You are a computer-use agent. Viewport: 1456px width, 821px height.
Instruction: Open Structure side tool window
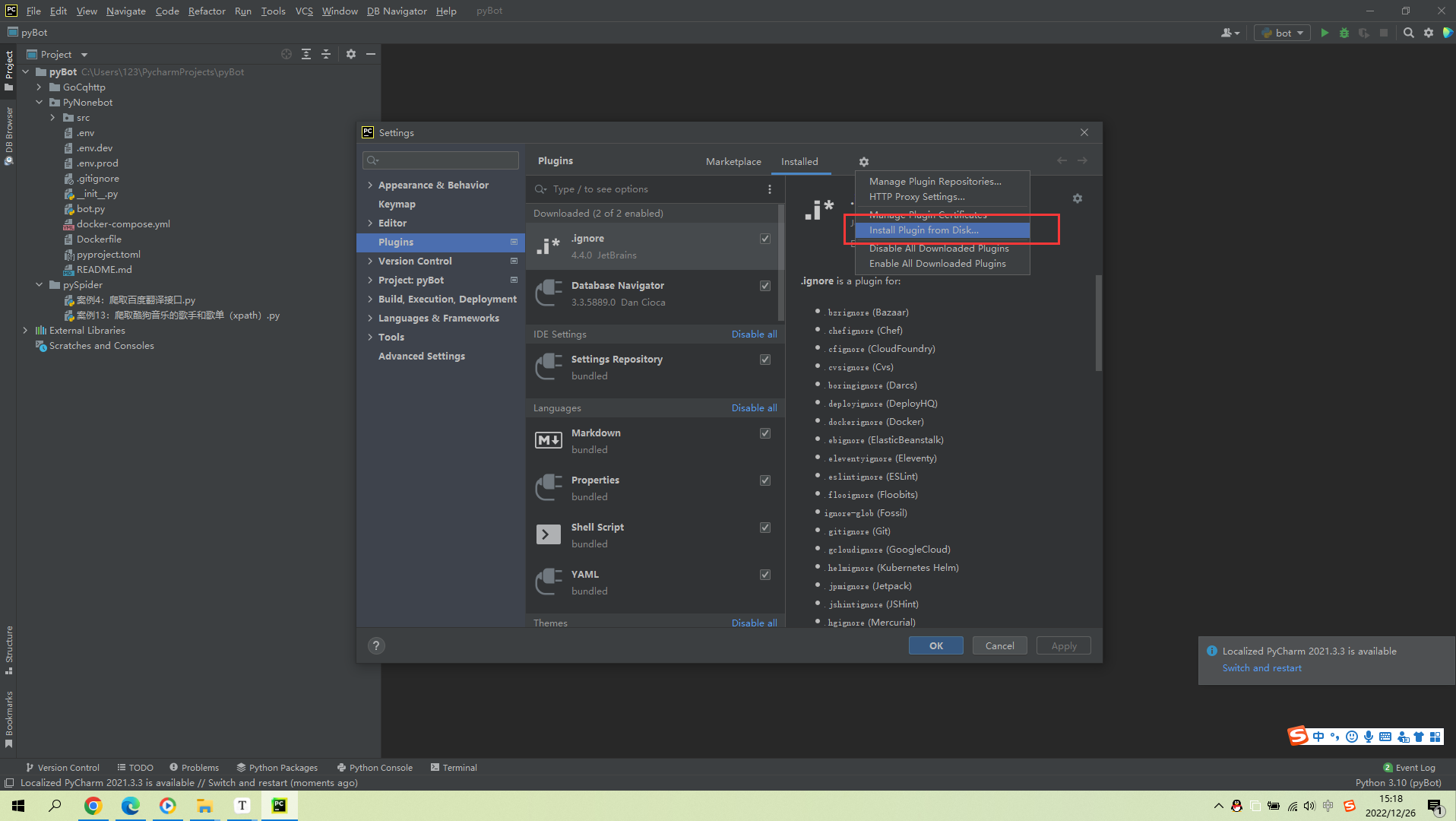[x=9, y=650]
